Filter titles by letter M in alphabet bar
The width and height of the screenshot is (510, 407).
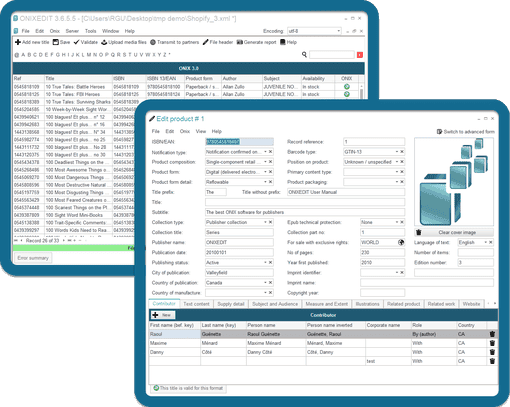click(89, 55)
